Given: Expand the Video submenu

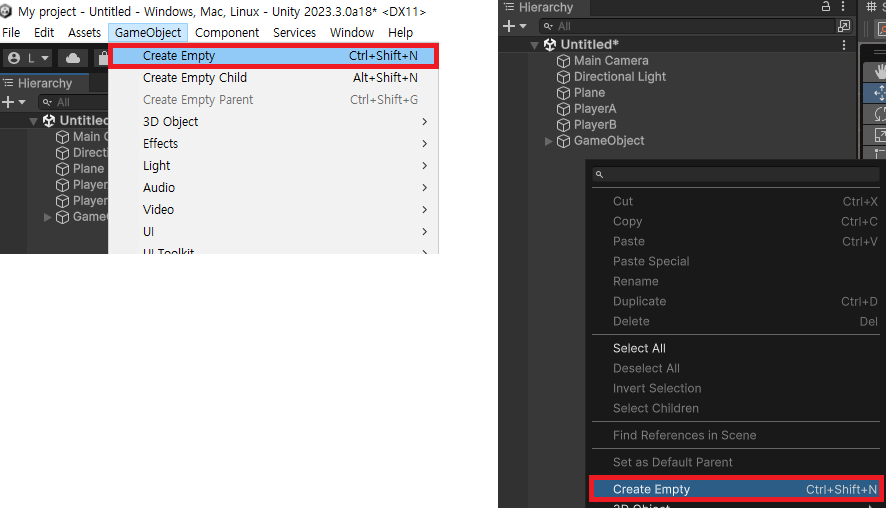Looking at the screenshot, I should pyautogui.click(x=273, y=210).
